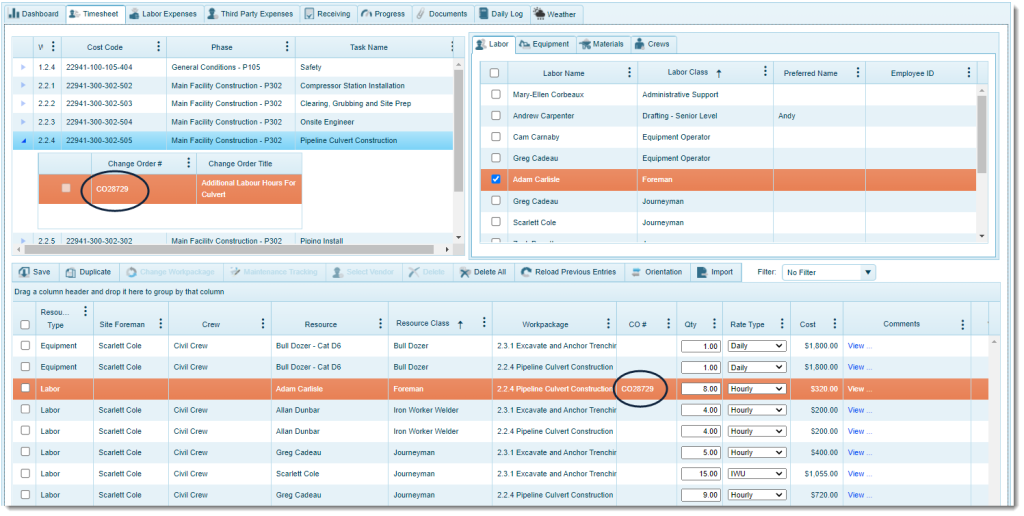Open Rate Type dropdown for Adam Carlisle

click(x=757, y=389)
